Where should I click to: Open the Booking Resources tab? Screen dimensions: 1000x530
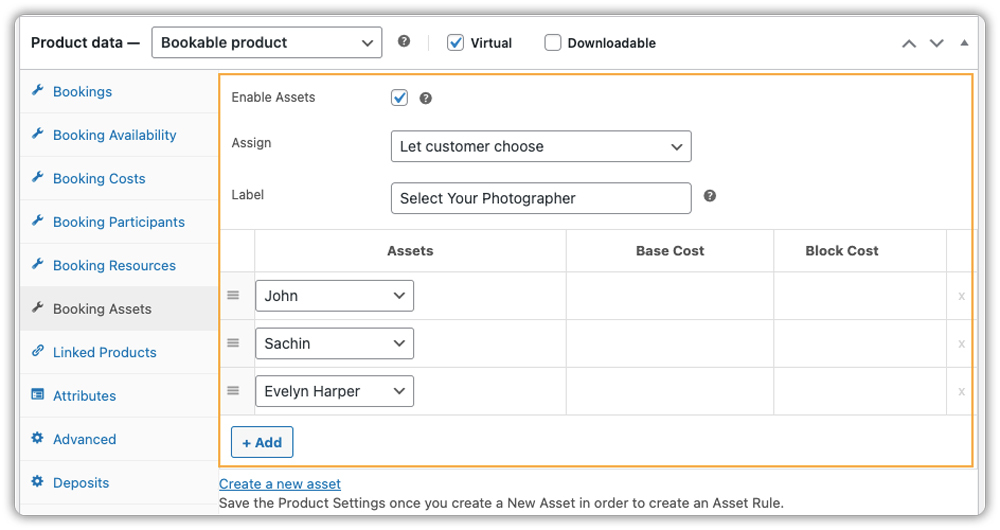coord(119,265)
